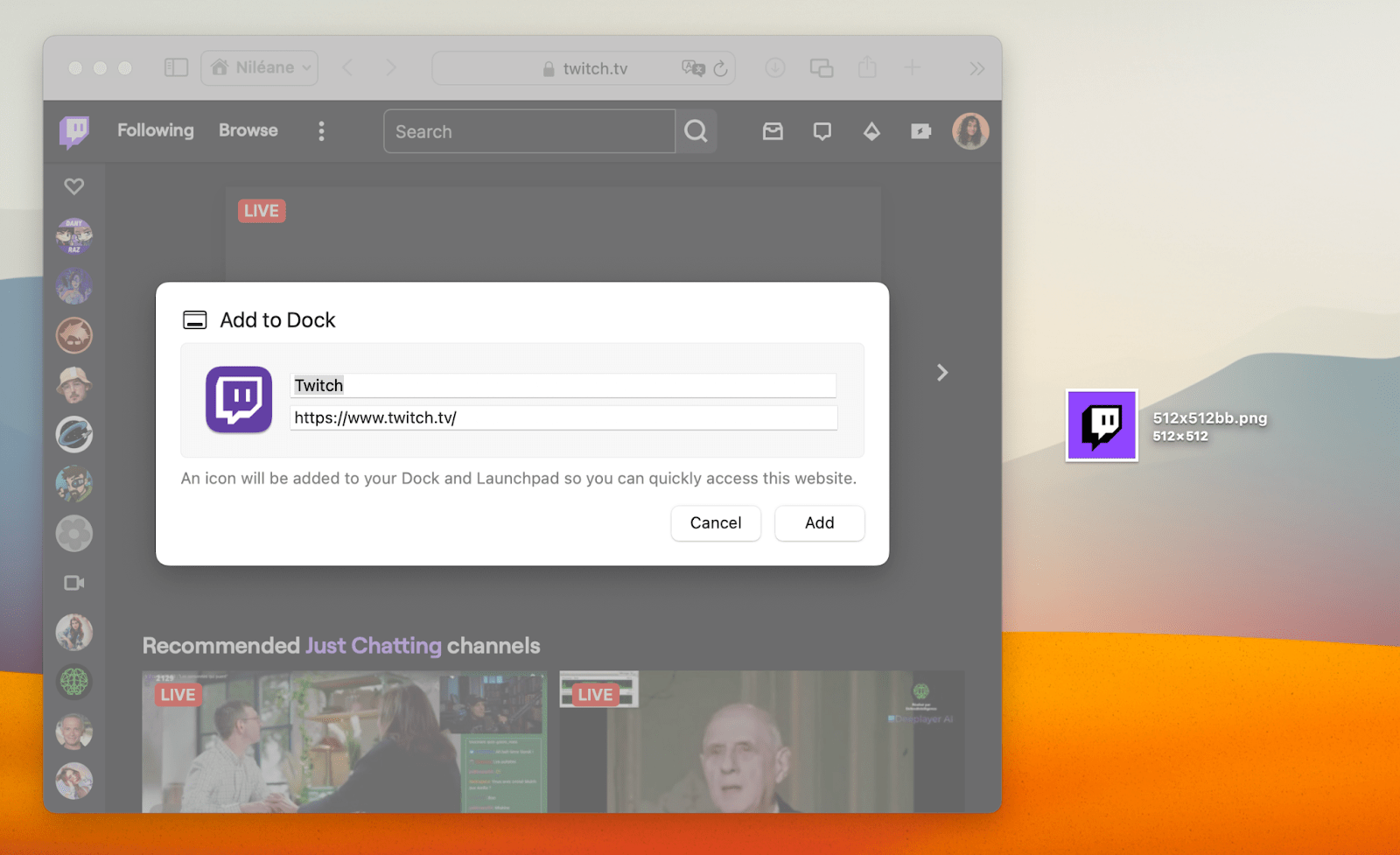Click the featured LIVE stream badge
This screenshot has width=1400, height=855.
[262, 211]
